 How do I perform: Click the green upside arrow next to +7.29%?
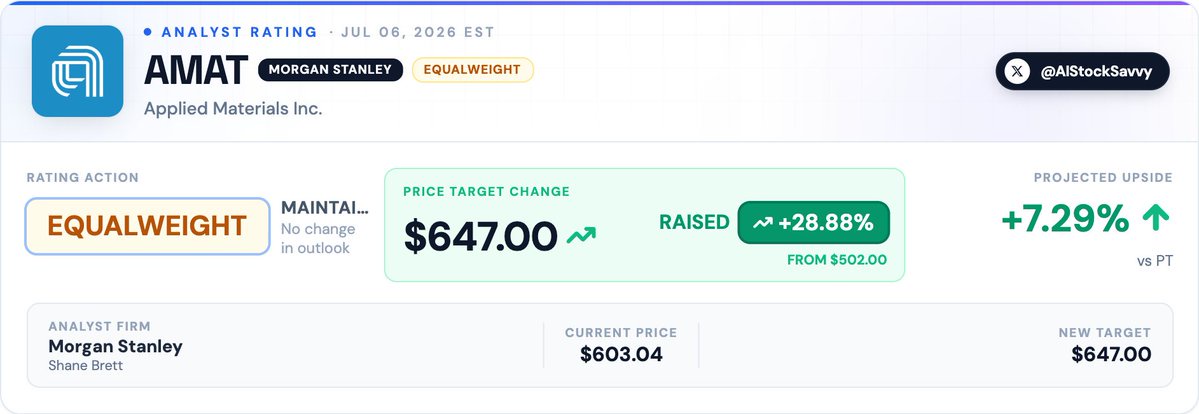(x=1155, y=220)
